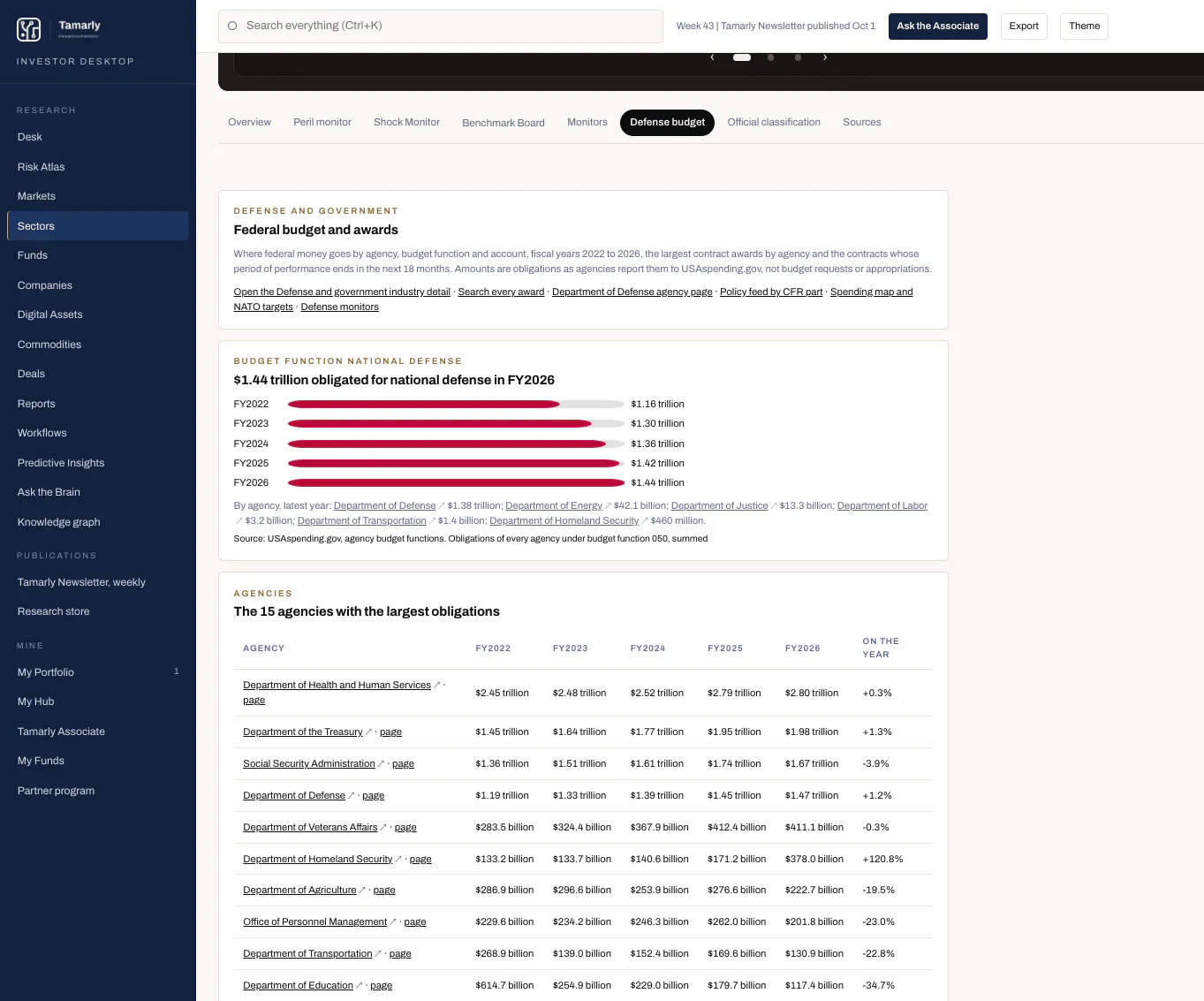The image size is (1204, 1001).
Task: Switch to the Peril monitor tab
Action: [322, 122]
